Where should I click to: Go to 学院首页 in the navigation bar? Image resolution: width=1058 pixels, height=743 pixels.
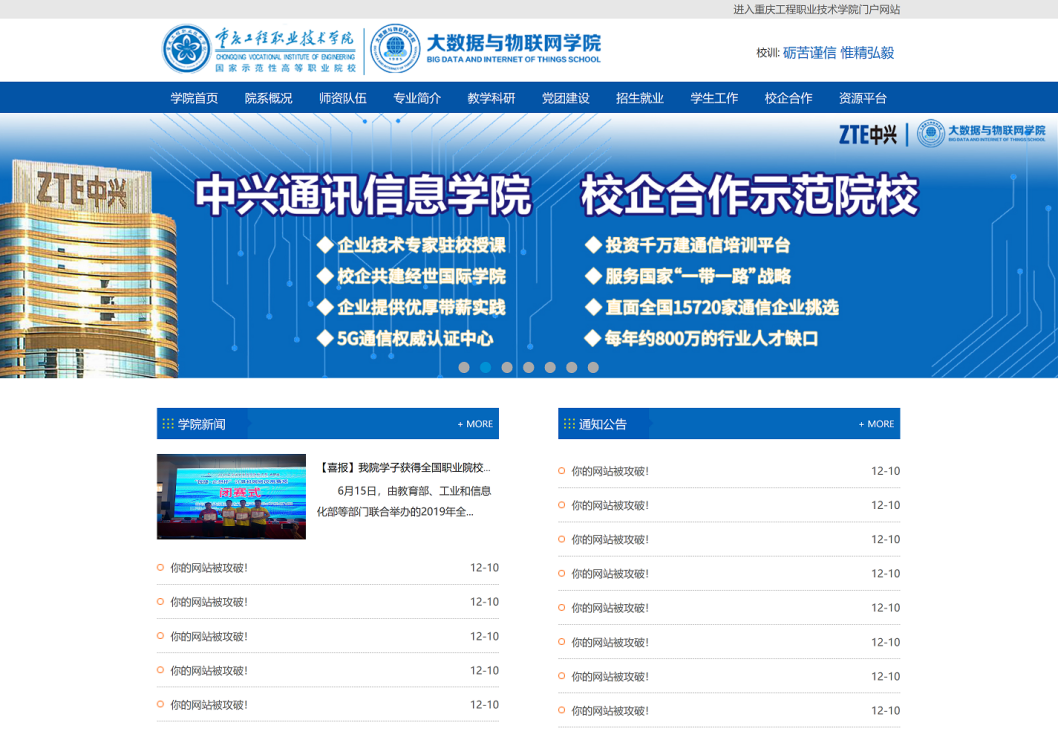click(194, 98)
